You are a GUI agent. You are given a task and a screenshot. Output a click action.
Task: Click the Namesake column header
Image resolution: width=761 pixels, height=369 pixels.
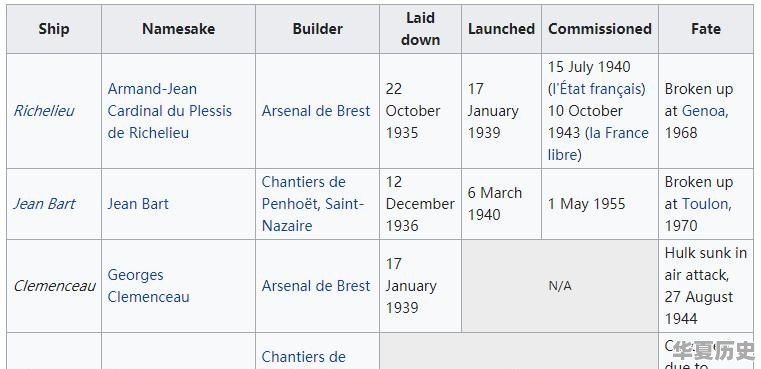click(x=179, y=29)
